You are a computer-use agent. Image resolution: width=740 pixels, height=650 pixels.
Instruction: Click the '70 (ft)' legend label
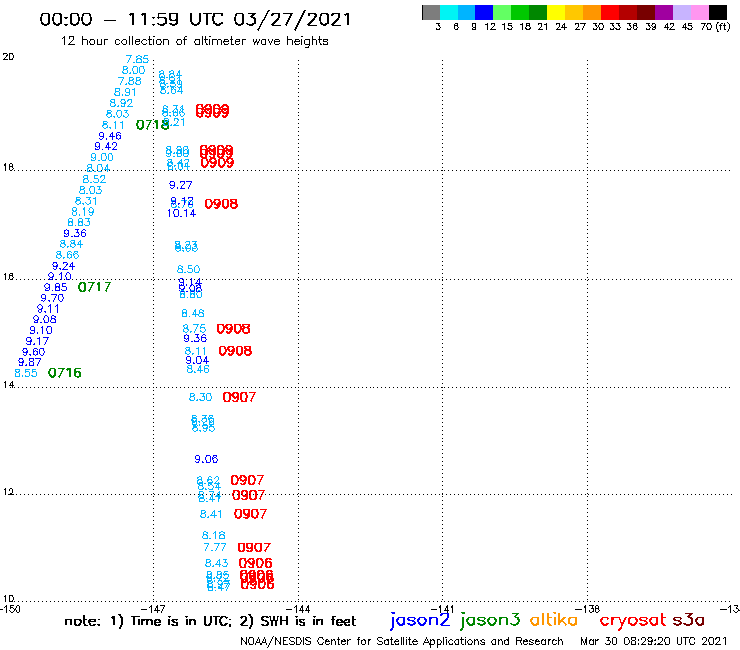(715, 26)
